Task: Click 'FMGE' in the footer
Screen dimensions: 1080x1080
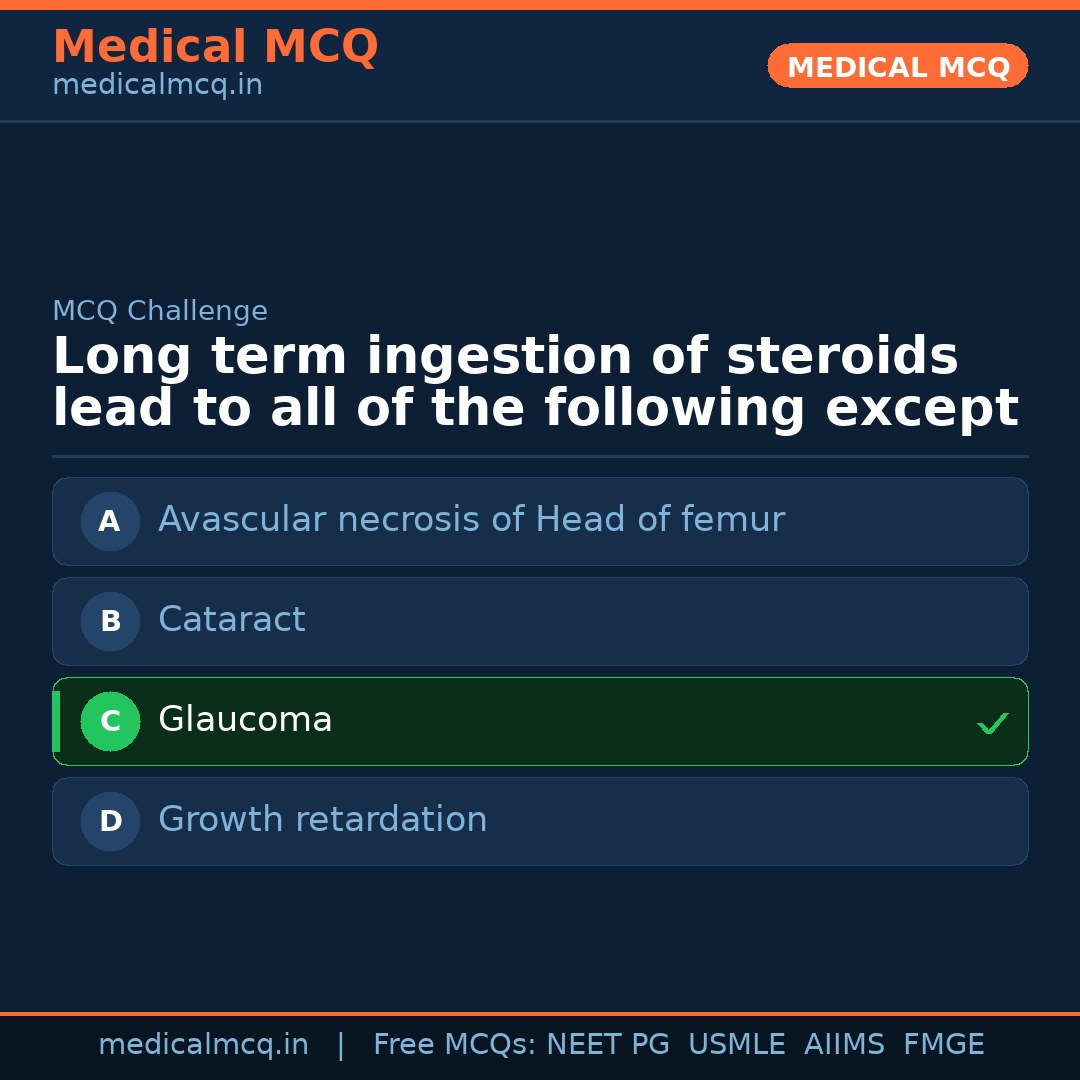Action: (943, 1045)
